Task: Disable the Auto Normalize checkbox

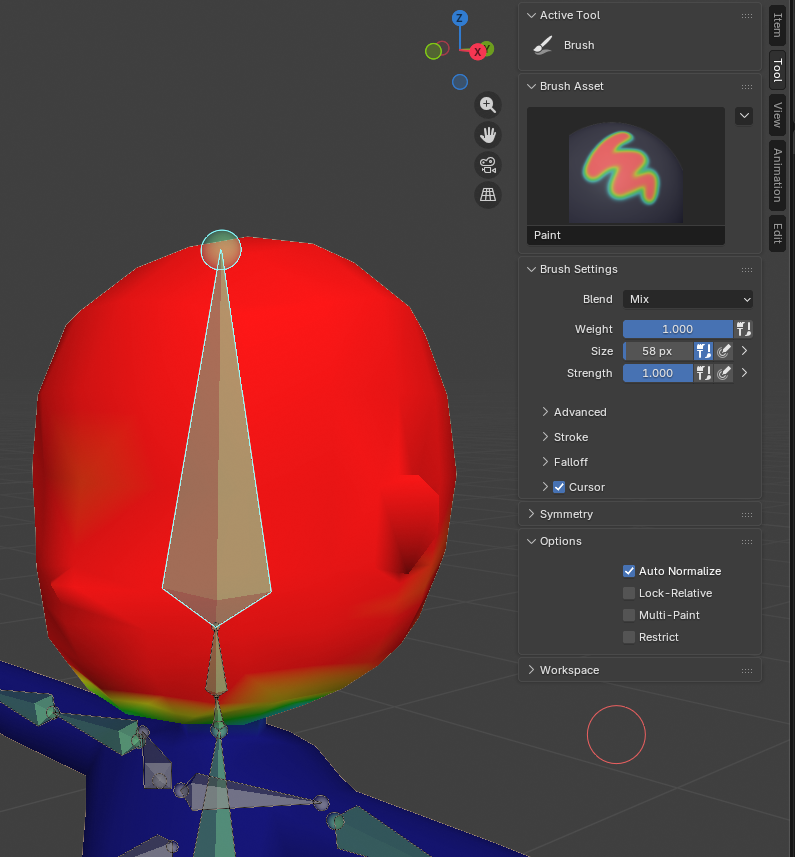Action: (629, 571)
